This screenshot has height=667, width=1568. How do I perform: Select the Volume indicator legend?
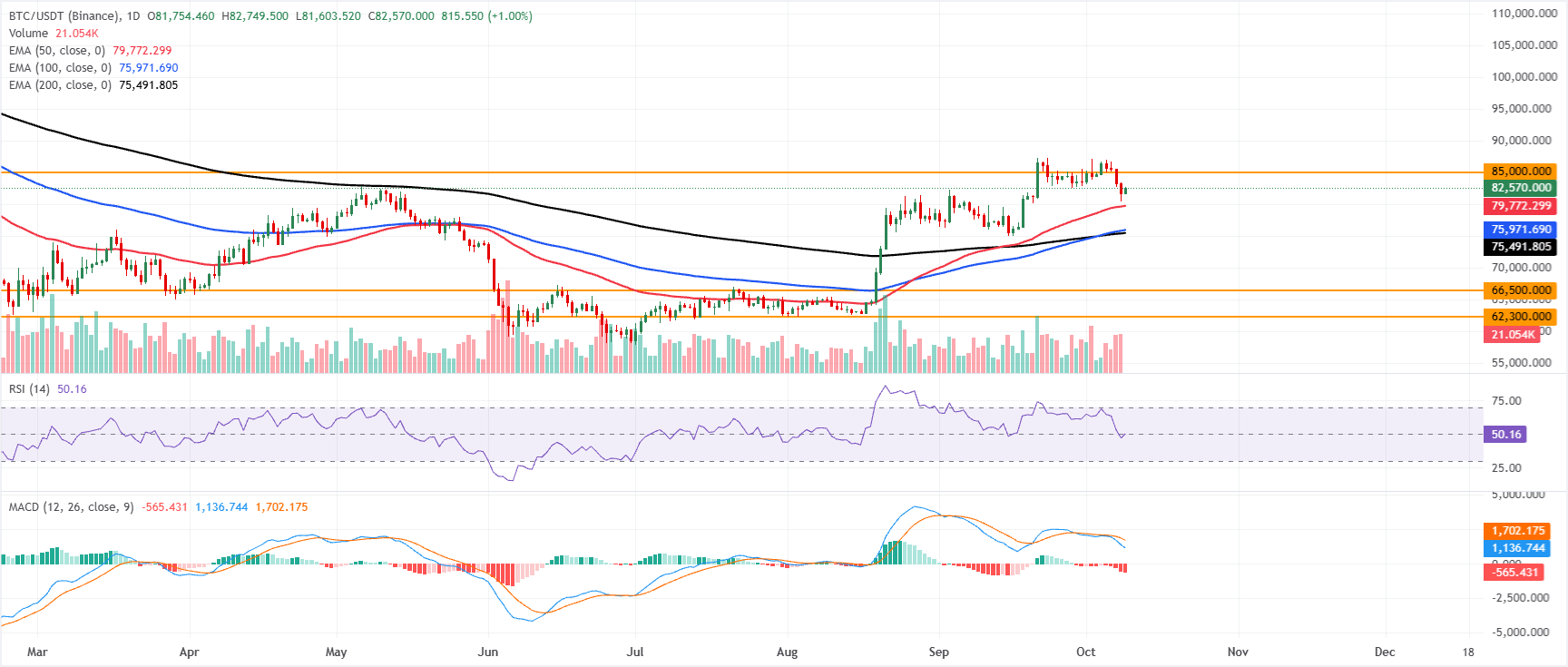54,34
